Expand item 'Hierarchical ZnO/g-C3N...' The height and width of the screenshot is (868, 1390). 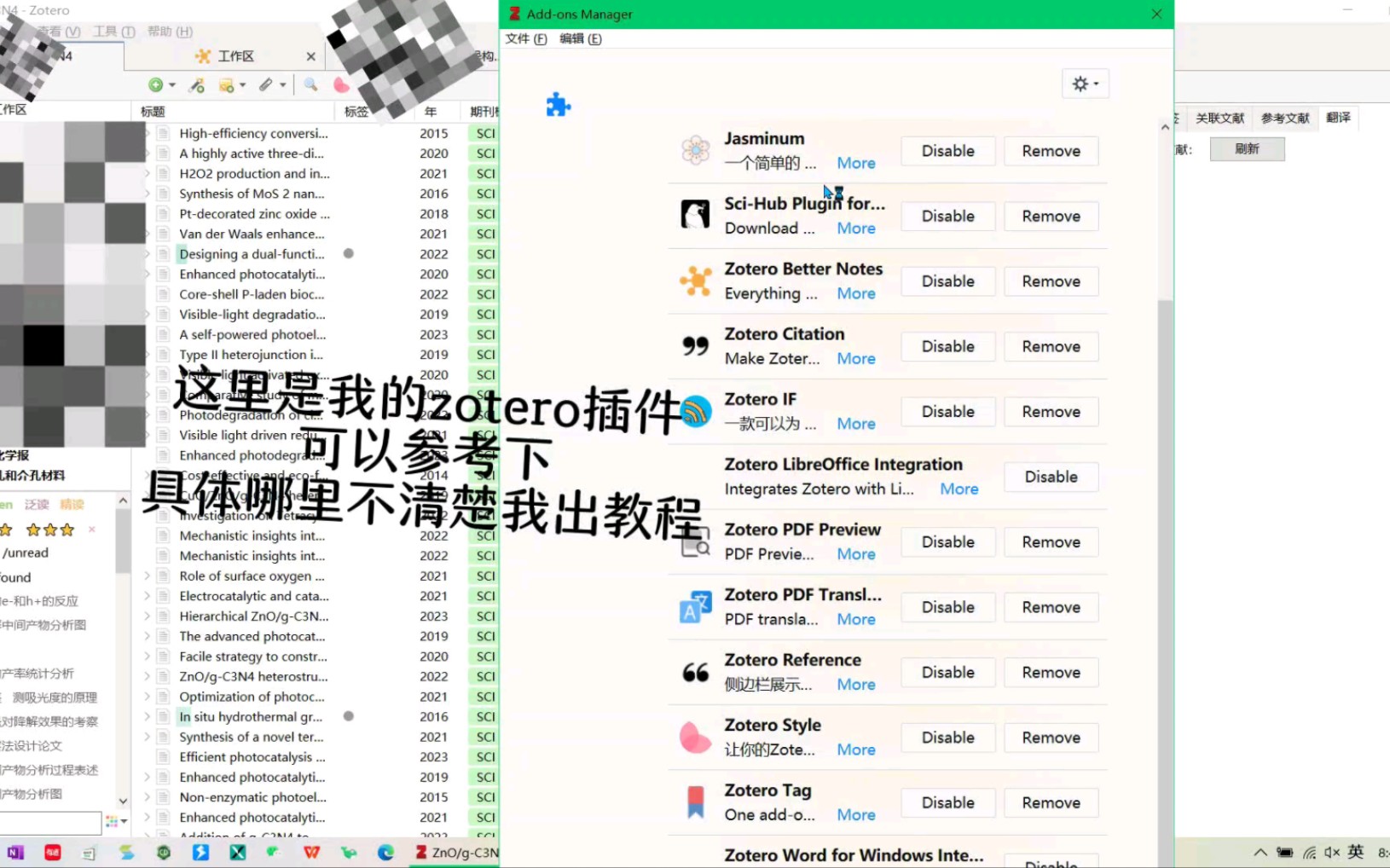(148, 616)
